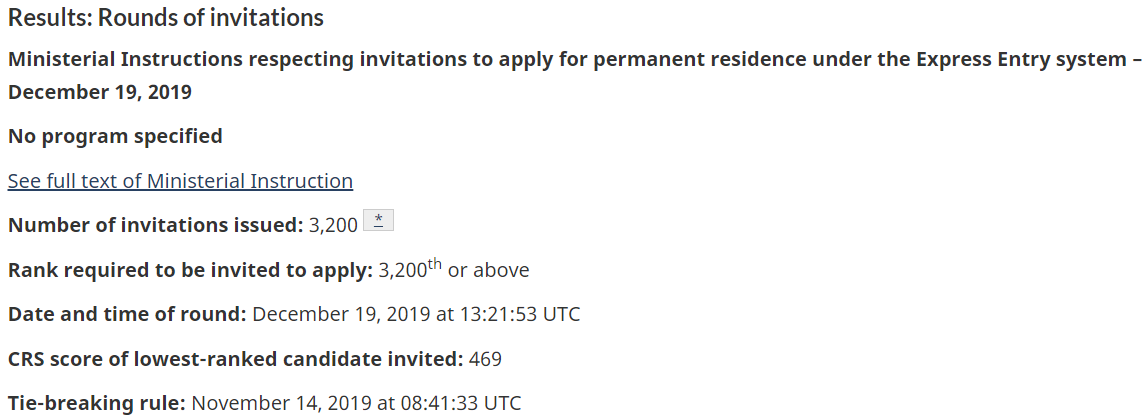
Task: Open the footnote asterisk beside invitations issued
Action: (x=378, y=223)
